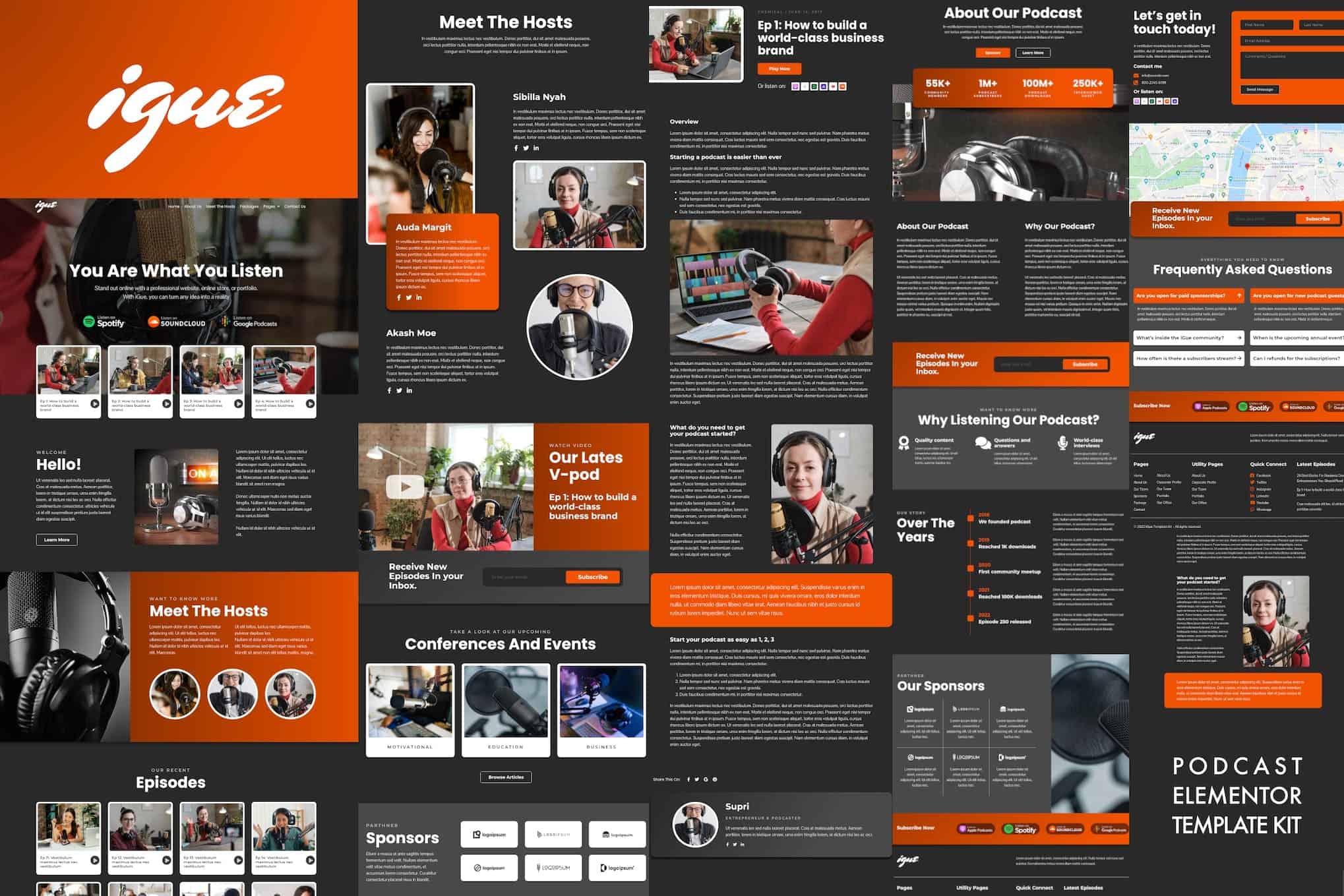Open Sibilla Nyah's Twitter profile icon
Screen dimensions: 1344x896
(526, 148)
